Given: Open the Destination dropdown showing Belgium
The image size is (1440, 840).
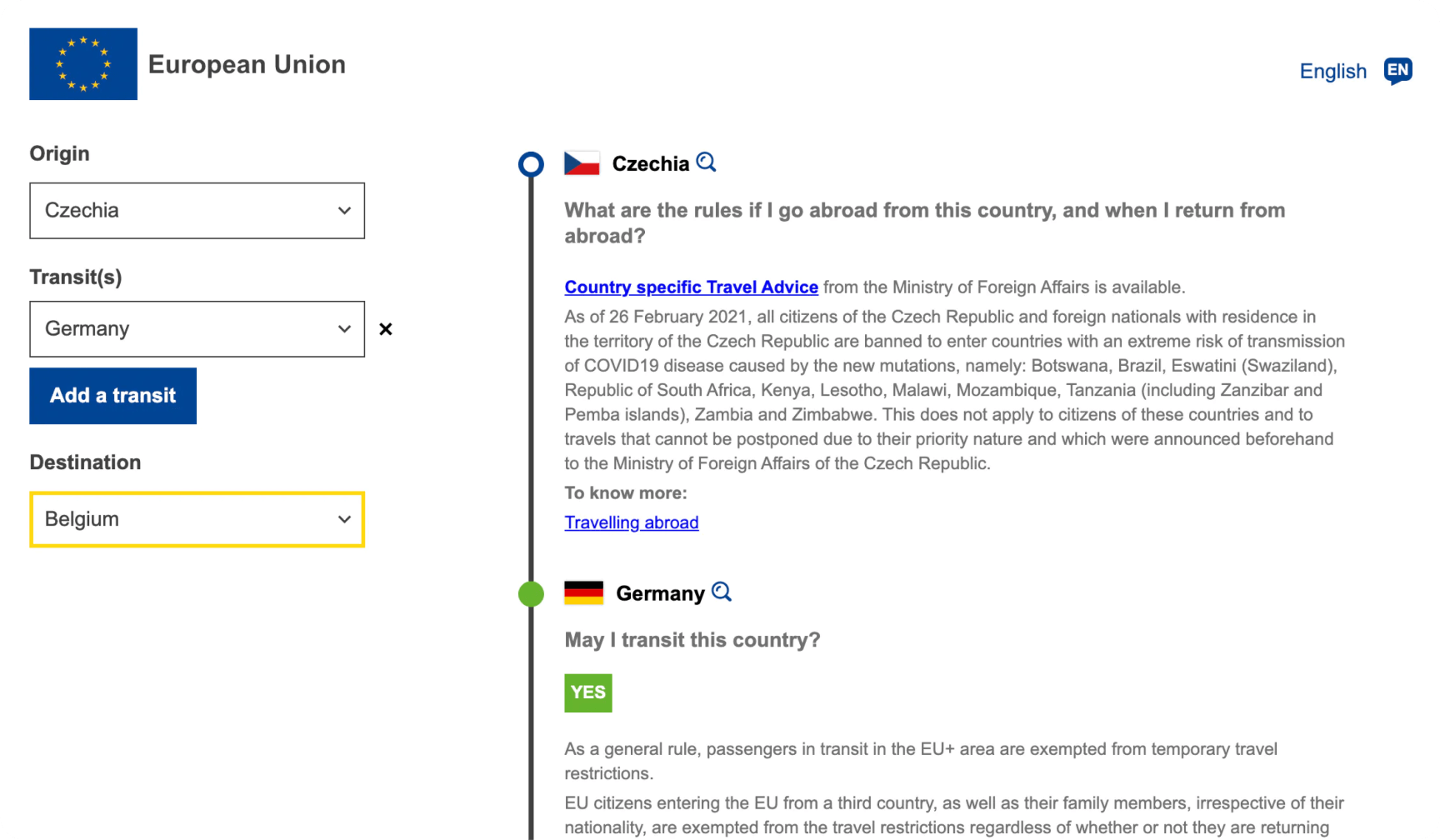Looking at the screenshot, I should [x=197, y=520].
